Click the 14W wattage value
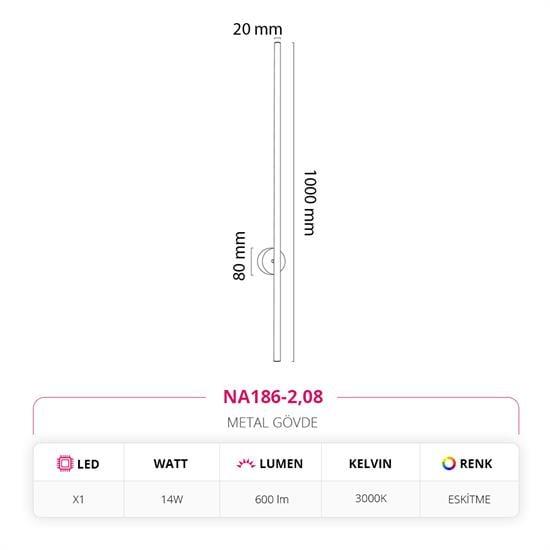This screenshot has width=550, height=550. (x=172, y=499)
